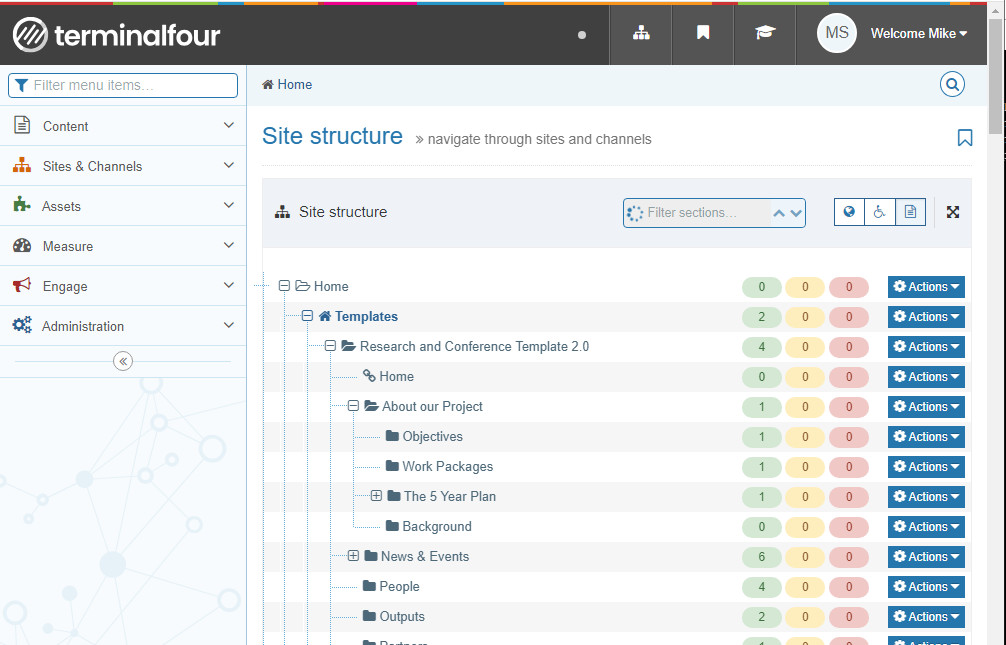
Task: Click the site structure icon in header
Action: click(x=641, y=33)
